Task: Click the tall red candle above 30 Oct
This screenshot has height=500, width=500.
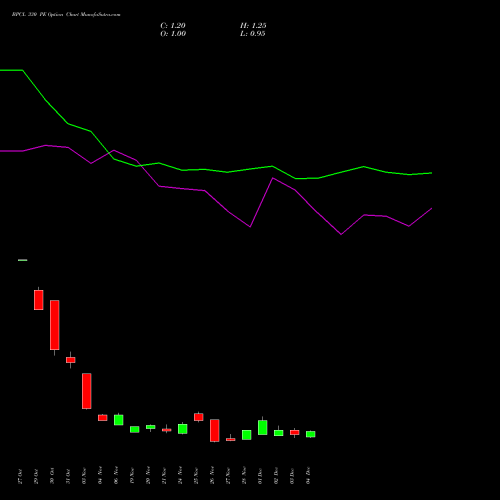Action: 55,325
